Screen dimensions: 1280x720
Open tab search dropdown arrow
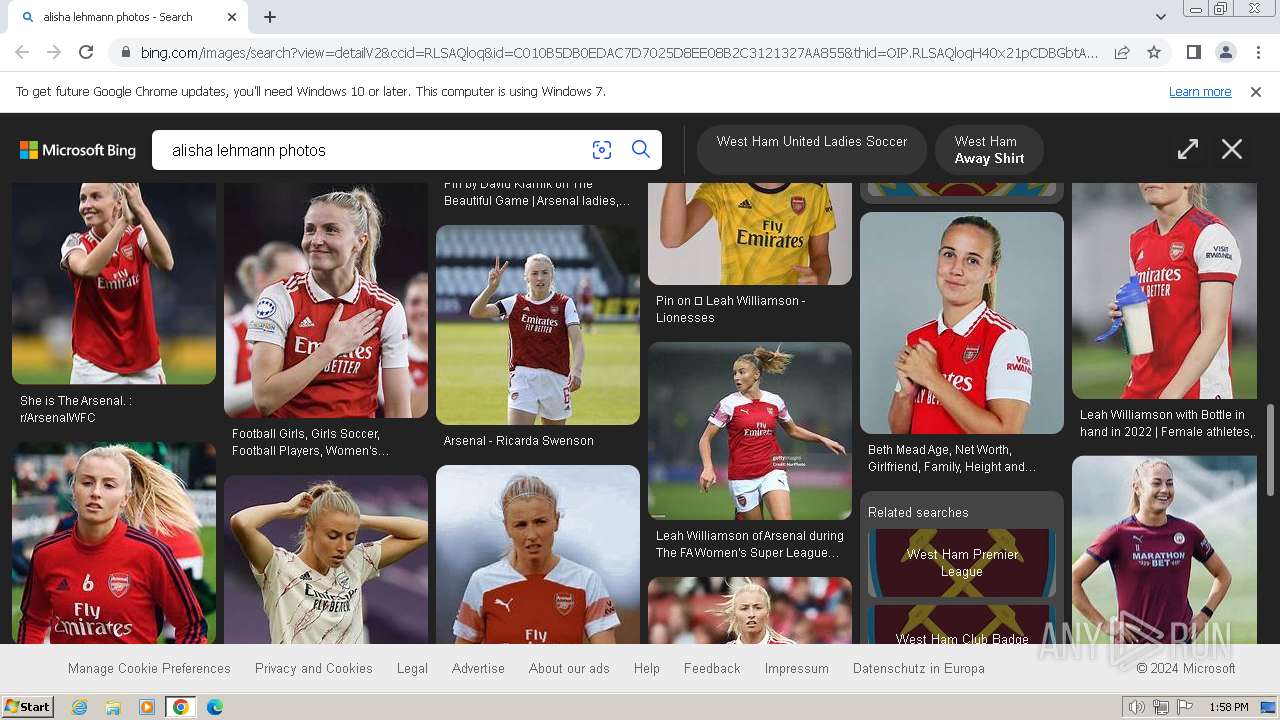[1160, 17]
